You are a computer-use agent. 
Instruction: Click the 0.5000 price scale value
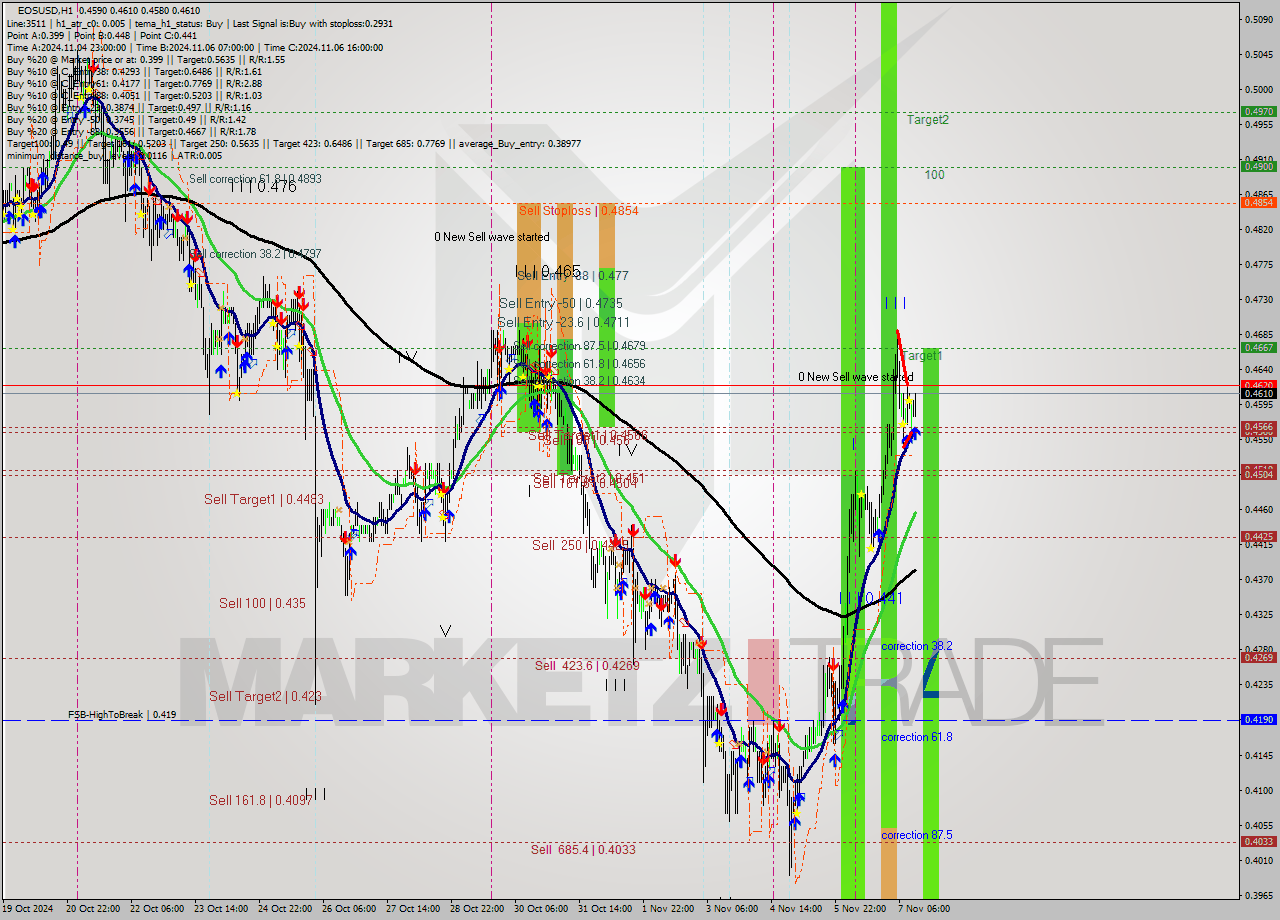pos(1258,89)
